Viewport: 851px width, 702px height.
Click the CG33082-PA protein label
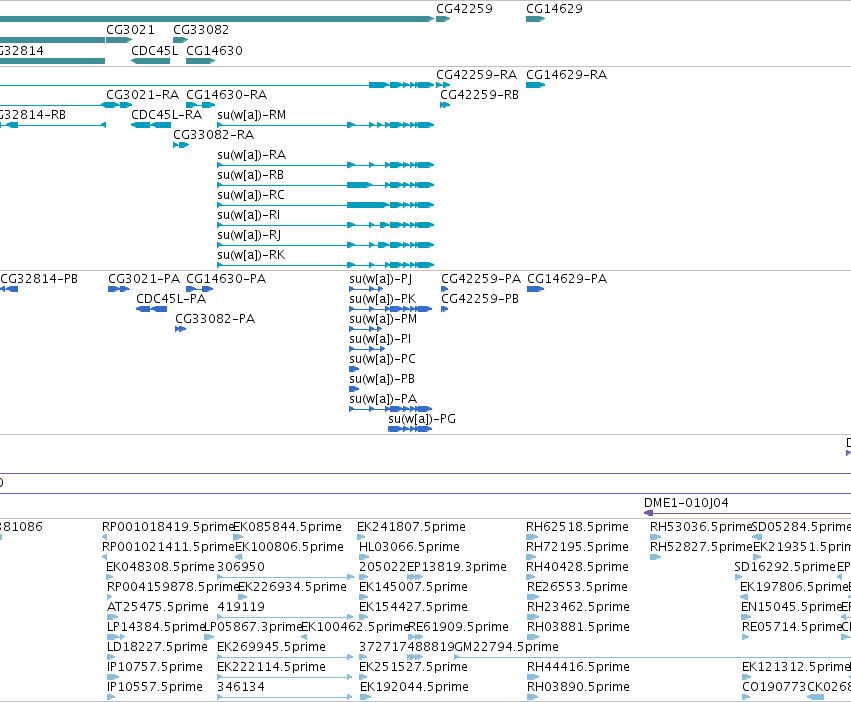(x=215, y=319)
